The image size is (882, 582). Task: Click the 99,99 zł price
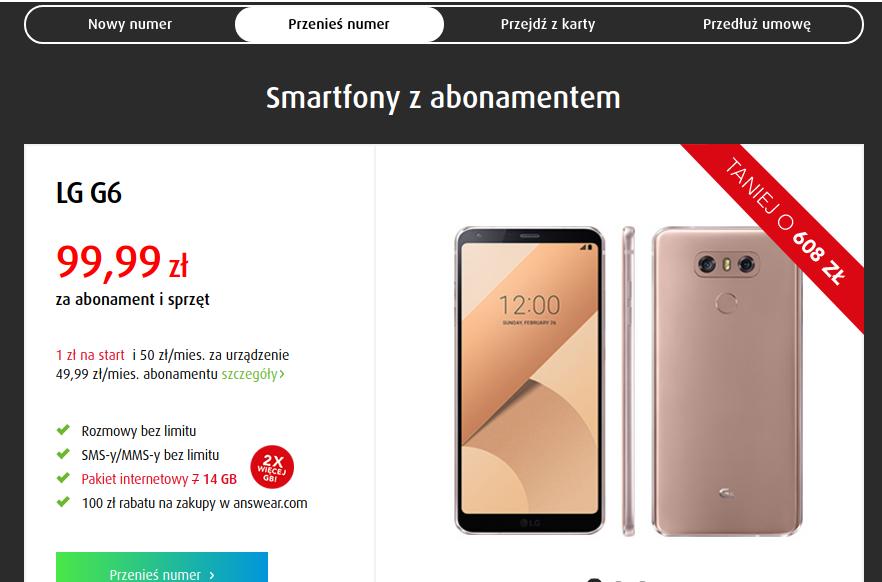122,262
